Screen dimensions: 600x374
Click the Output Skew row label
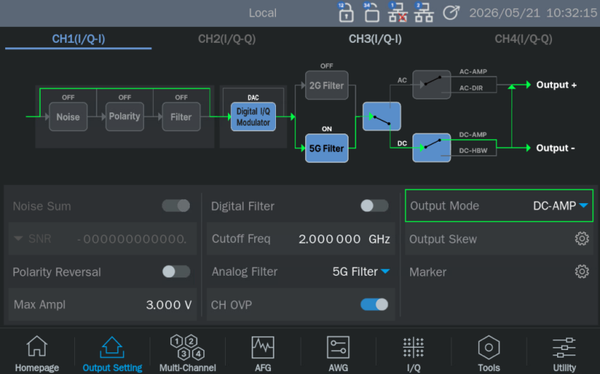tap(443, 239)
